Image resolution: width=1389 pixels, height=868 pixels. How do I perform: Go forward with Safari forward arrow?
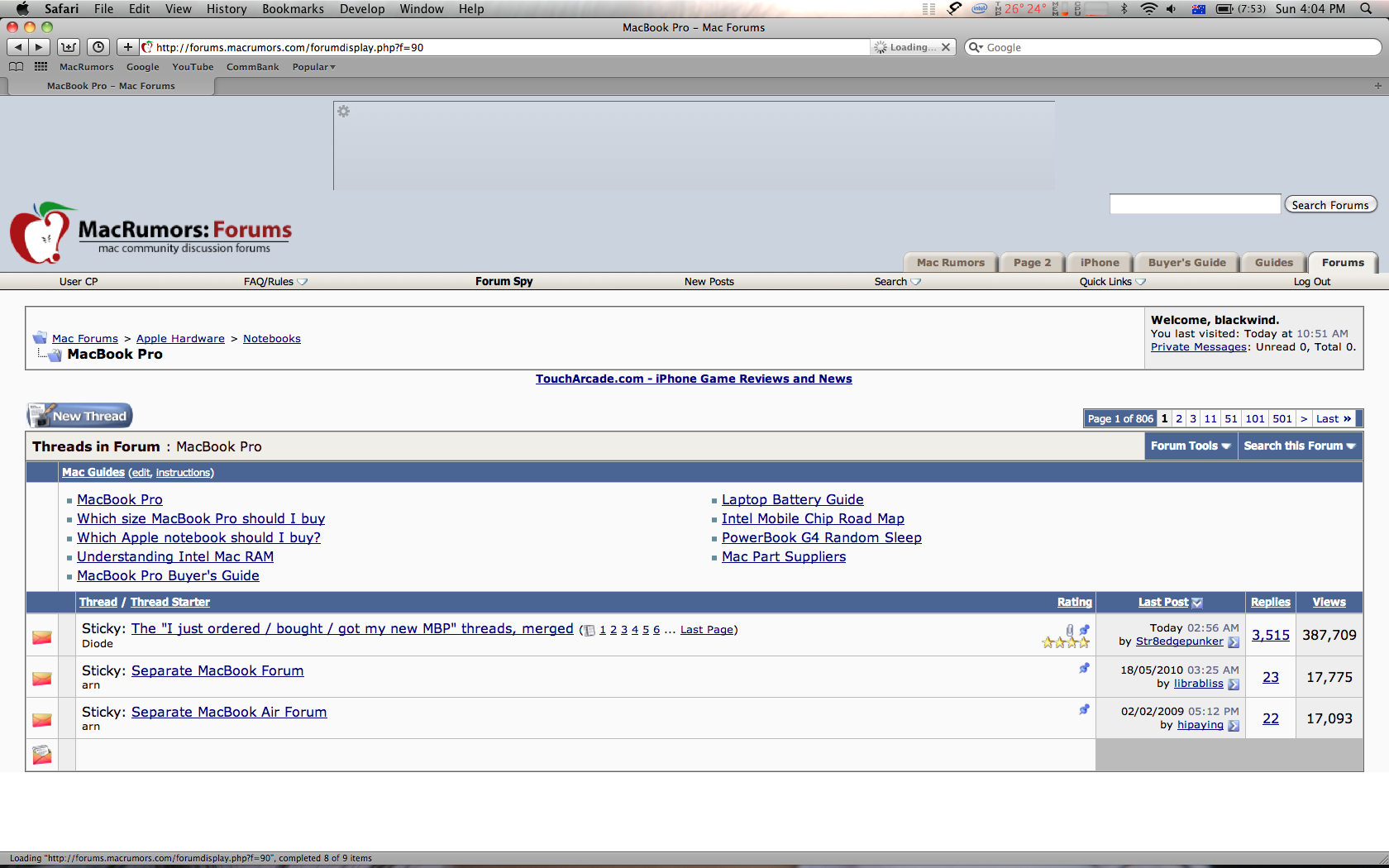[x=39, y=47]
